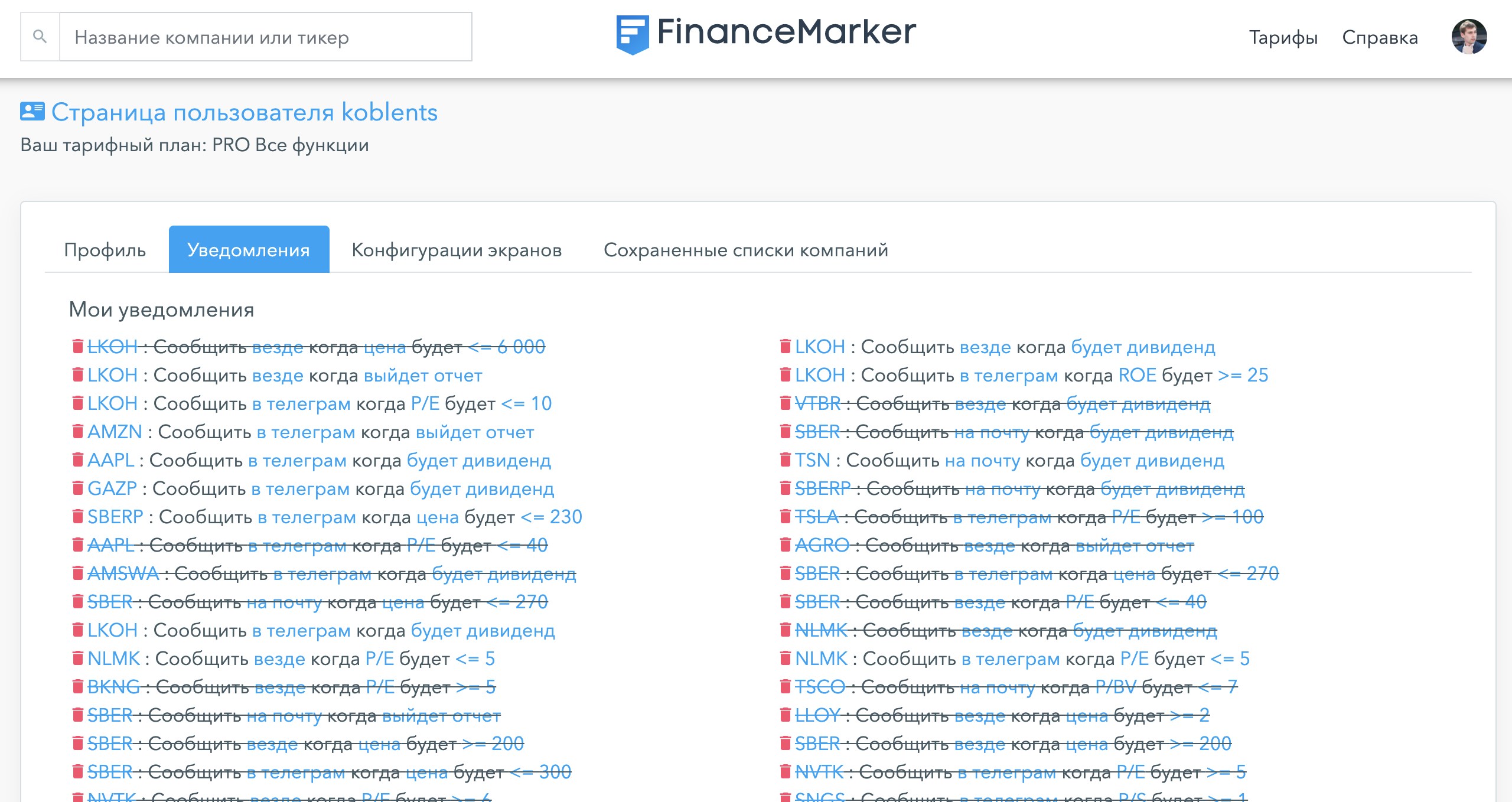Click the user page card icon
This screenshot has width=1512, height=802.
pos(32,111)
